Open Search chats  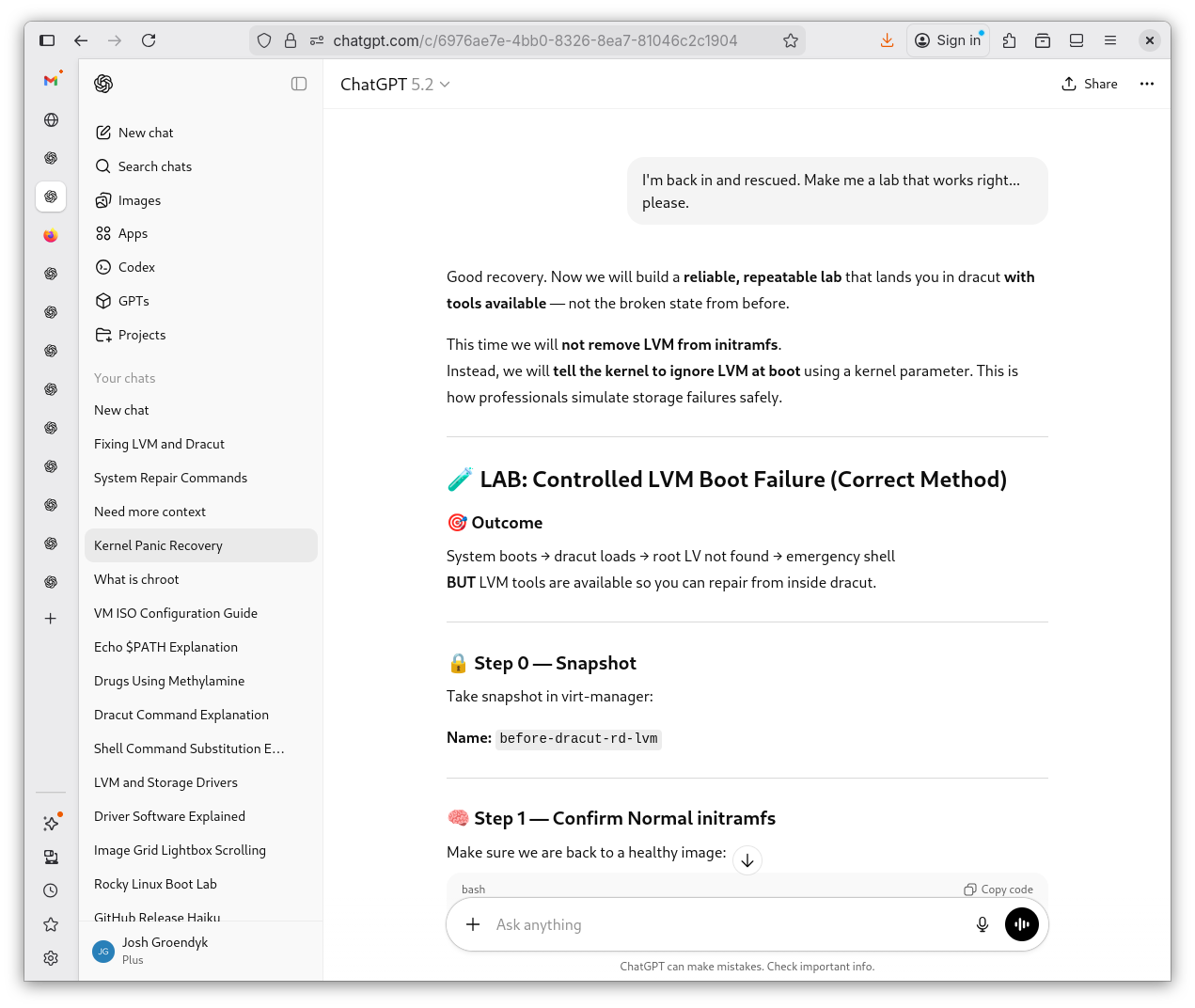pyautogui.click(x=154, y=166)
